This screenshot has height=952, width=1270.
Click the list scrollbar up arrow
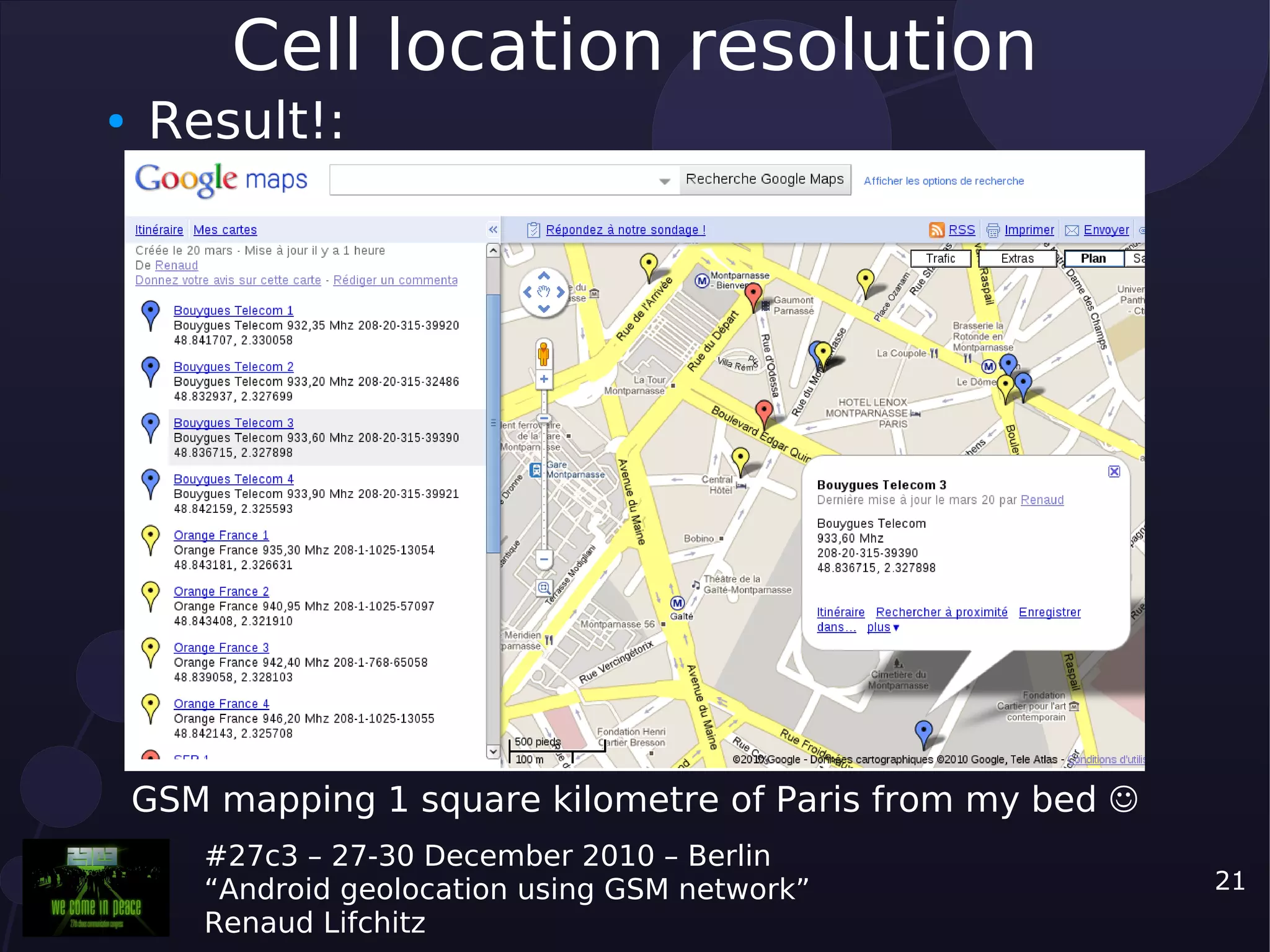coord(493,251)
